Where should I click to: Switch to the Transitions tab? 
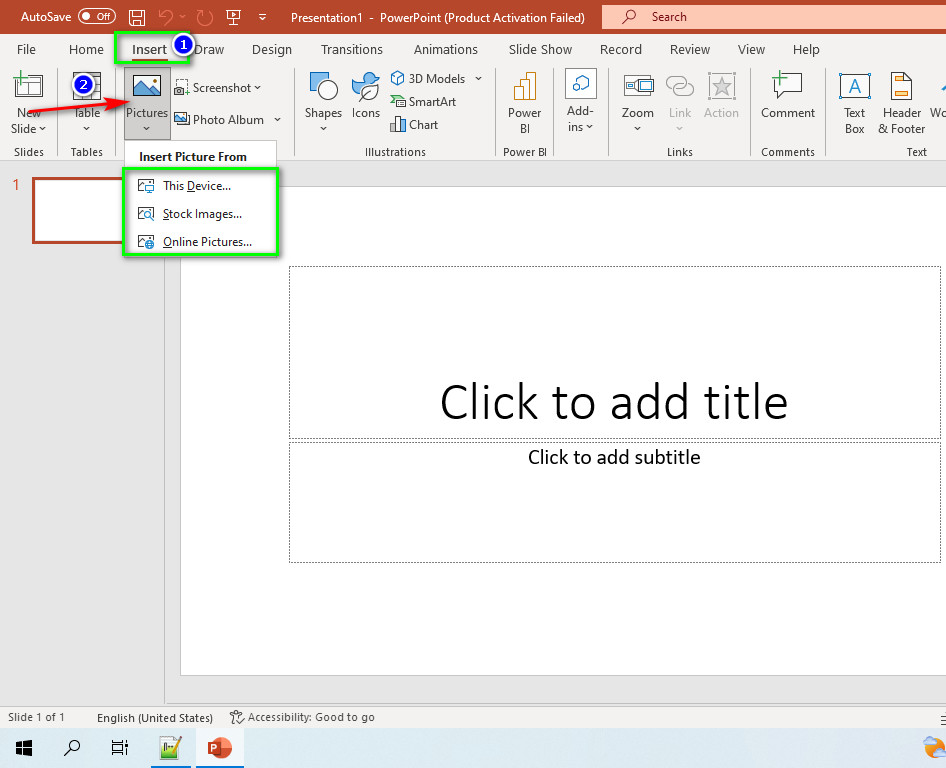click(352, 49)
